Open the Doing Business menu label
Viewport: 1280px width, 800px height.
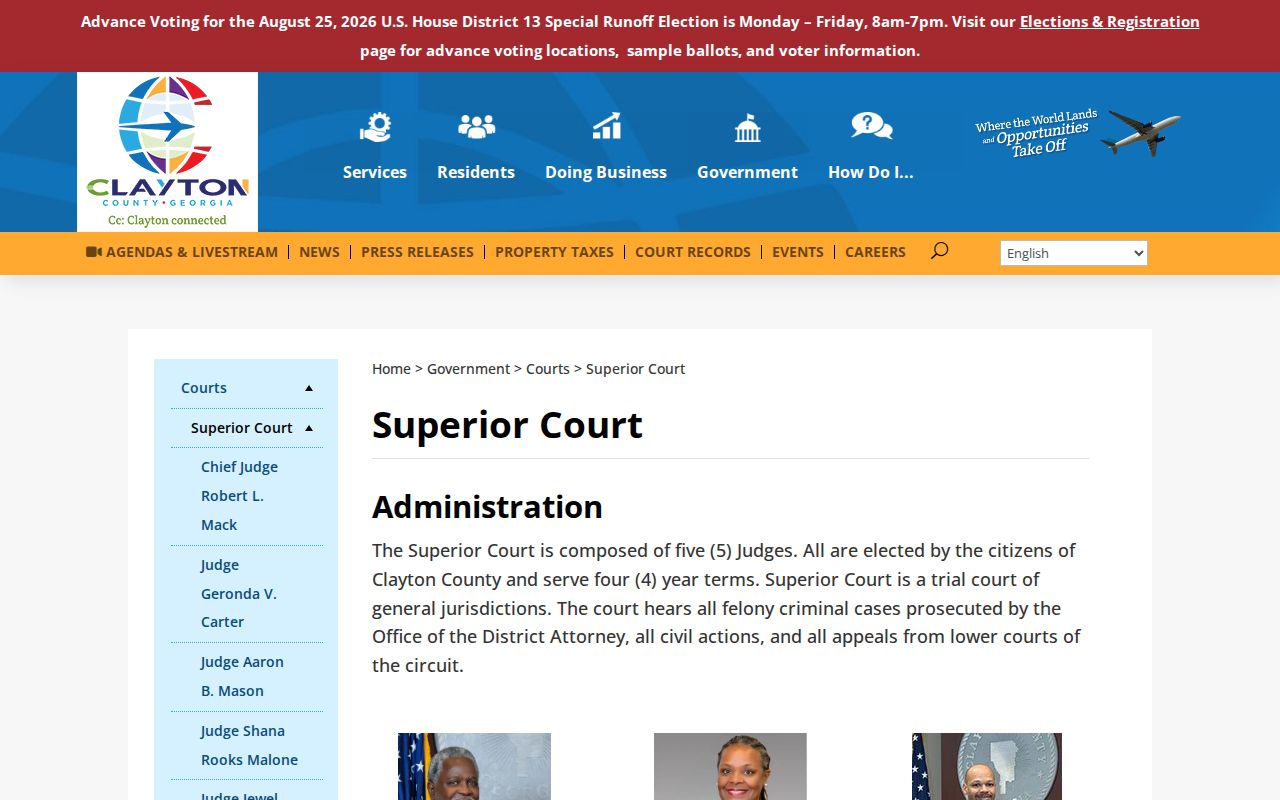(606, 172)
